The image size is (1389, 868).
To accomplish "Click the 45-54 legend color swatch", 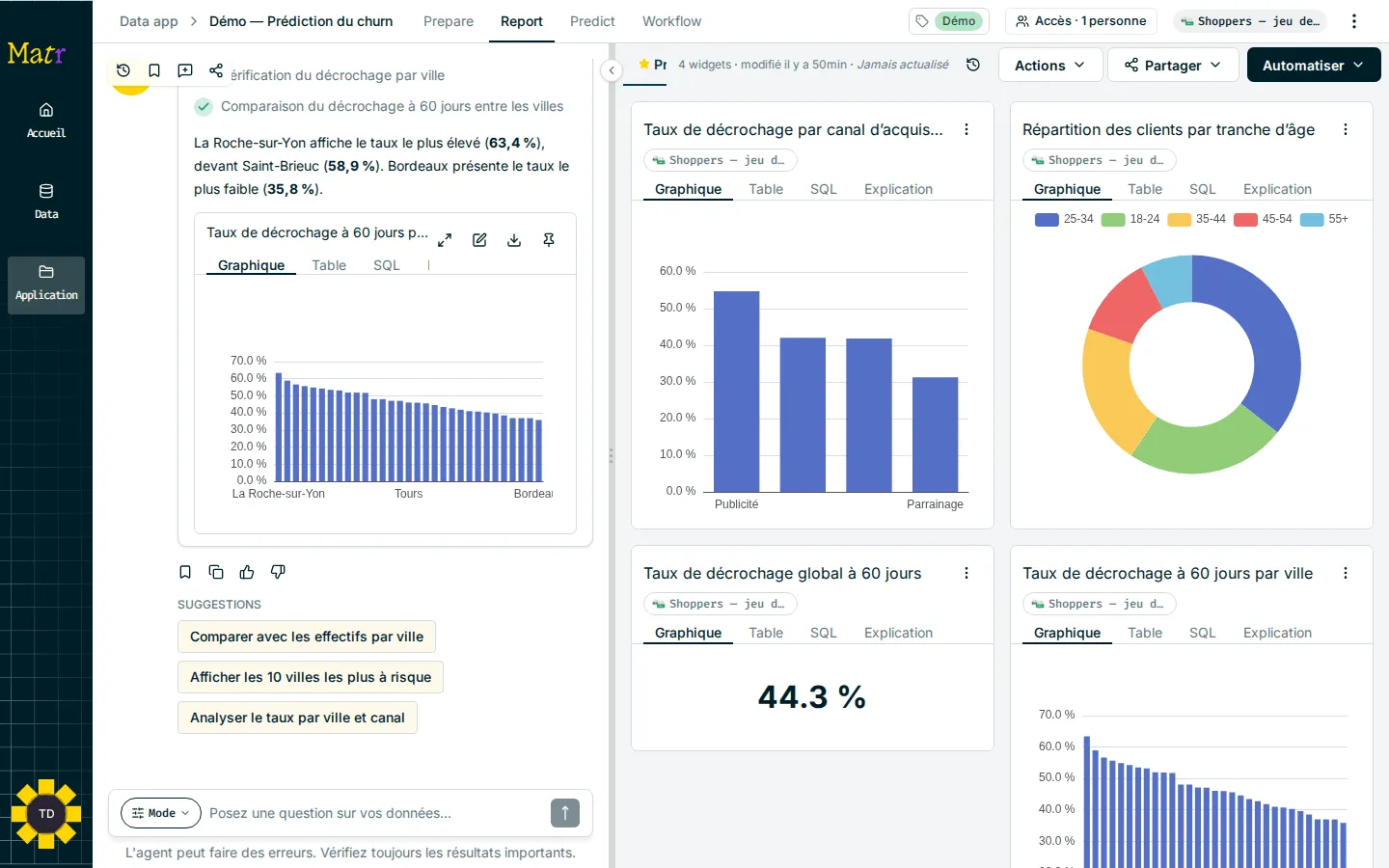I will [x=1245, y=220].
